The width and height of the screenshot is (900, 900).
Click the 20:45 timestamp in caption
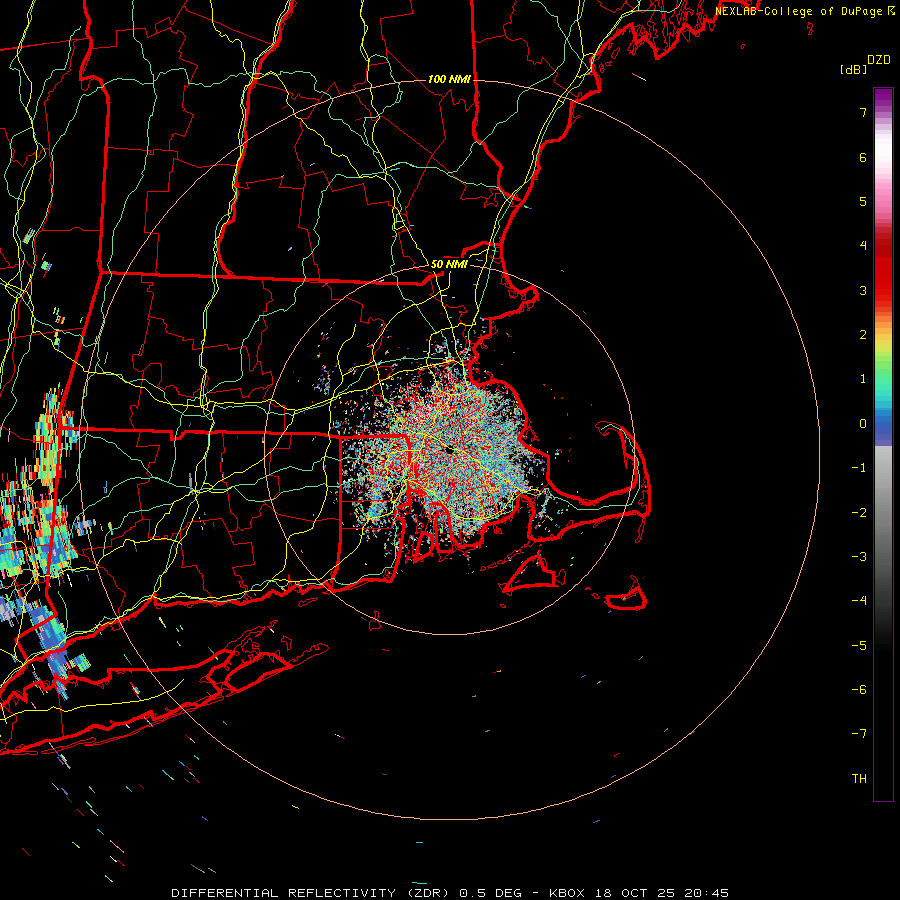point(706,893)
